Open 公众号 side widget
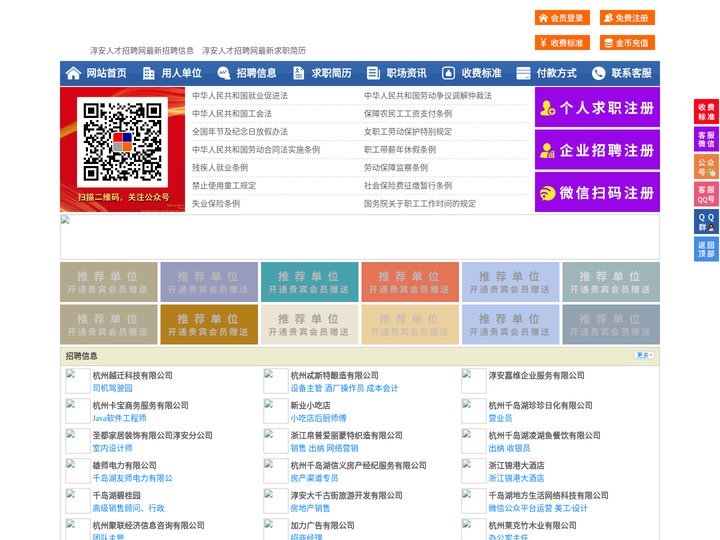Screen dimensions: 720x540 coord(706,167)
